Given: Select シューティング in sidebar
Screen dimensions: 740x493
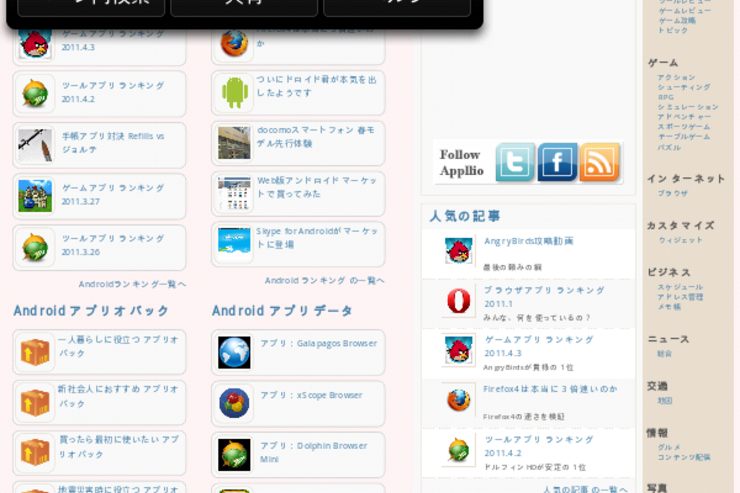Looking at the screenshot, I should pyautogui.click(x=684, y=87).
